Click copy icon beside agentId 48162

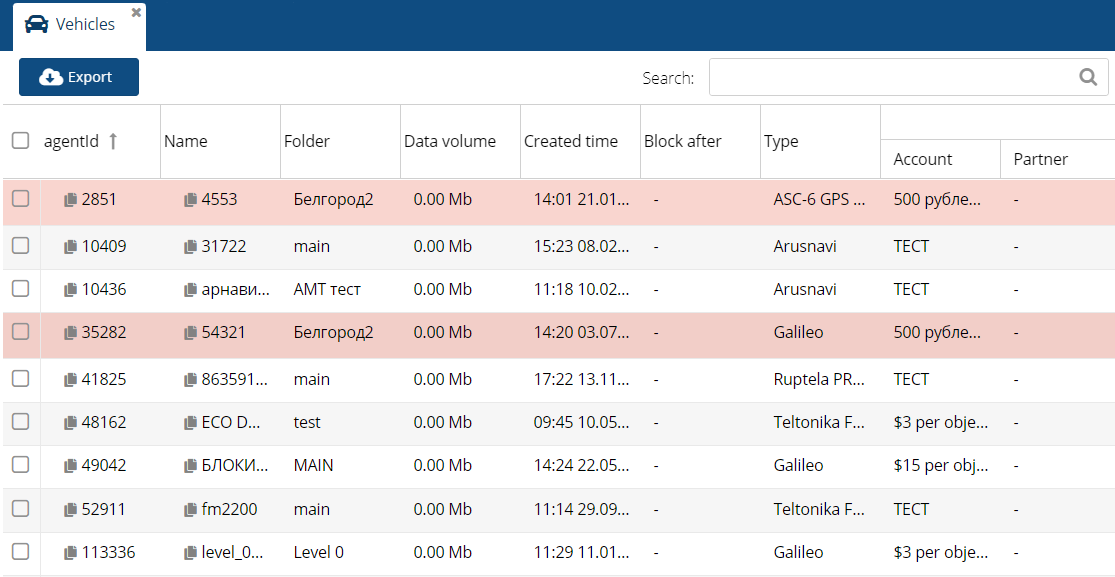click(70, 423)
